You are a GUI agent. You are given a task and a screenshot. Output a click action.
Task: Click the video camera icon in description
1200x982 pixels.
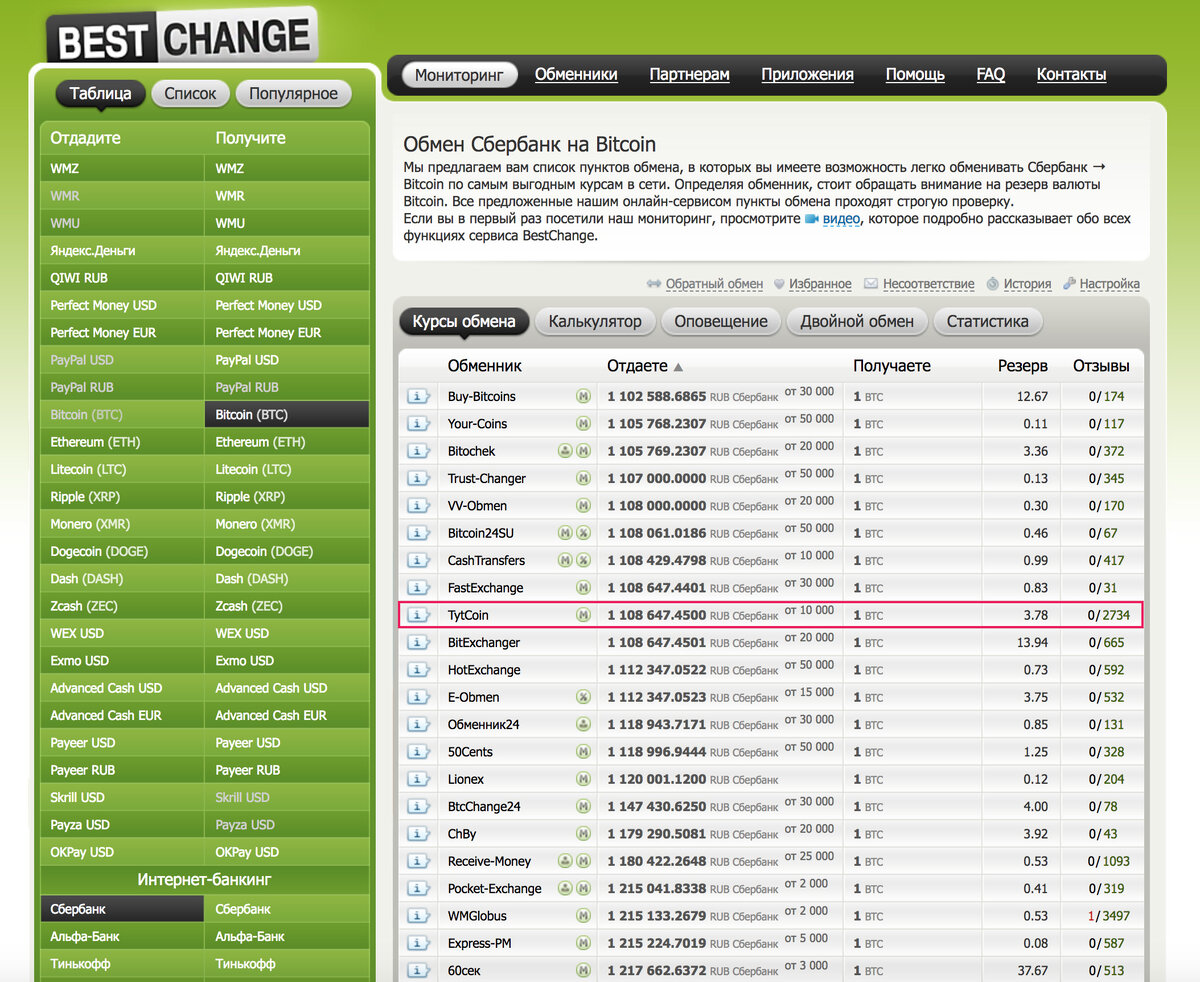click(x=812, y=219)
